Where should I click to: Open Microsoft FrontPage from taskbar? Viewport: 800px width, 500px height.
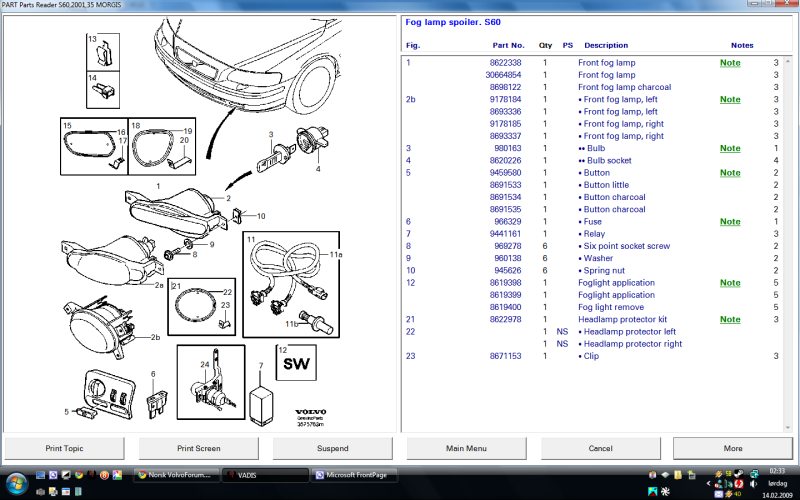pyautogui.click(x=353, y=475)
